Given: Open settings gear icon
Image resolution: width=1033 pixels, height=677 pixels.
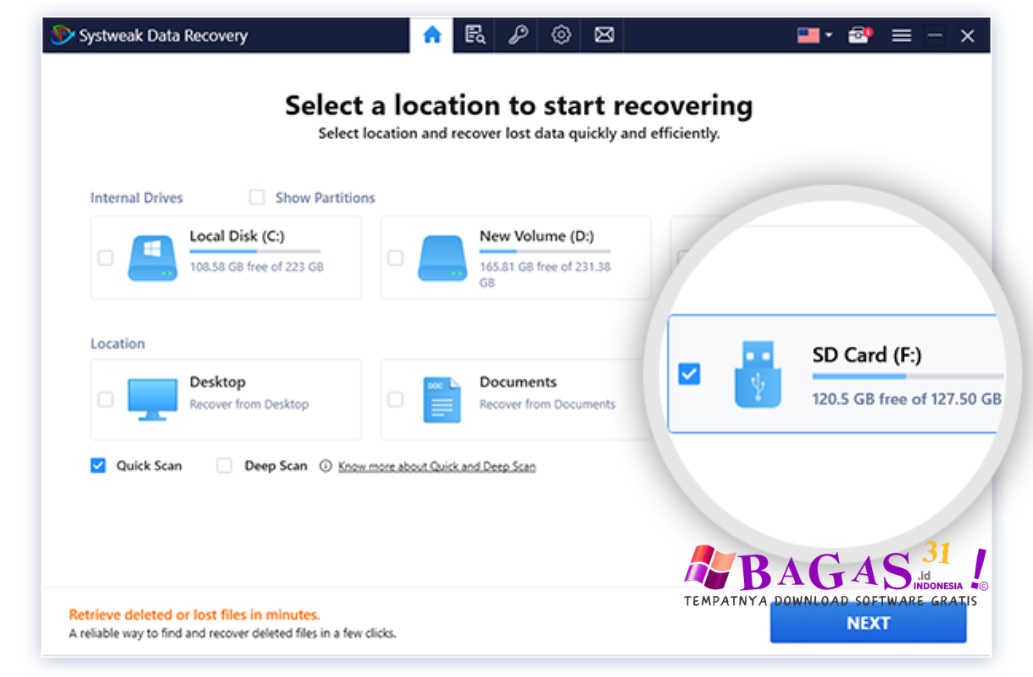Looking at the screenshot, I should point(561,35).
